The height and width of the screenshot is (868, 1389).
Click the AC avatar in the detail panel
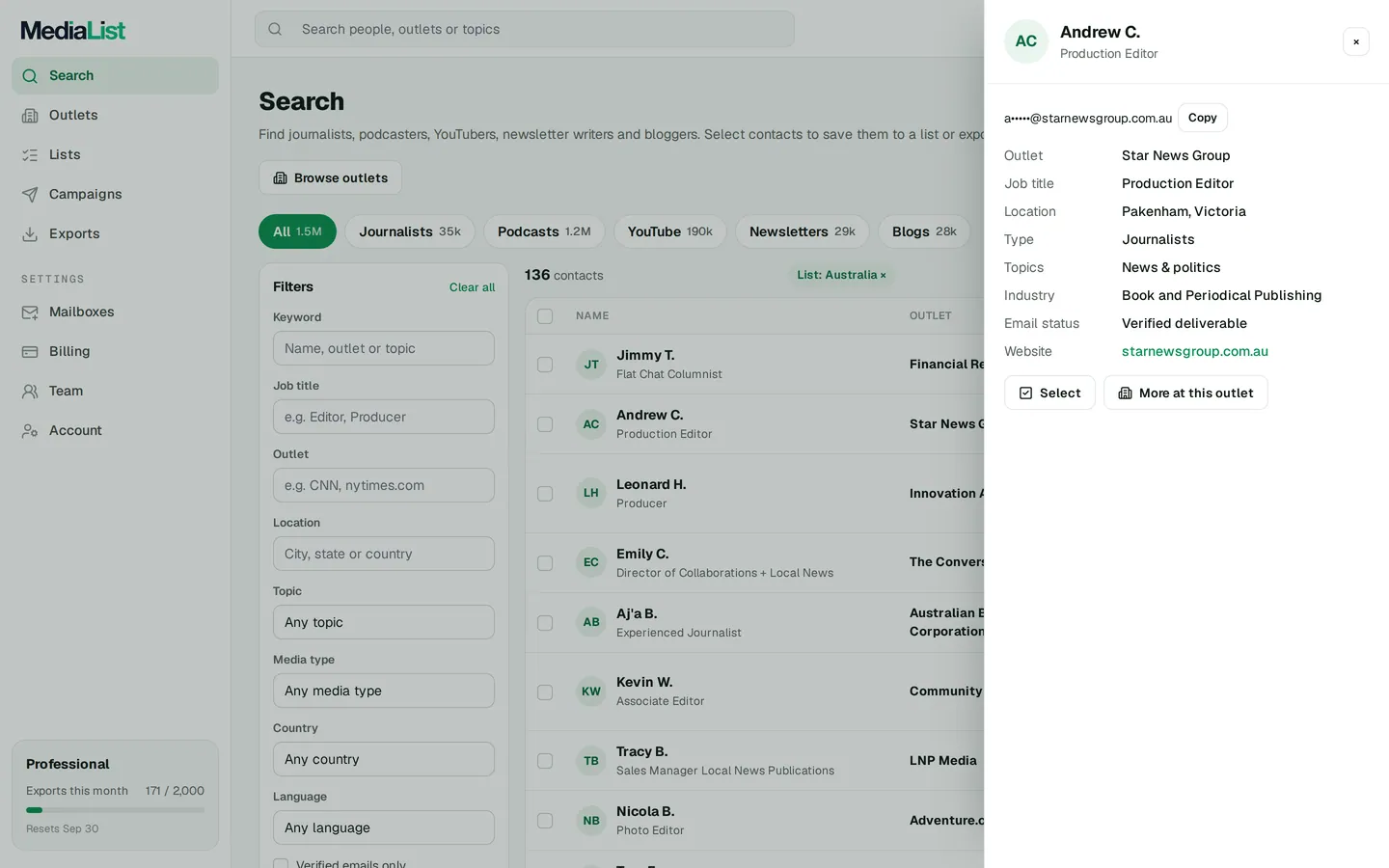1026,41
